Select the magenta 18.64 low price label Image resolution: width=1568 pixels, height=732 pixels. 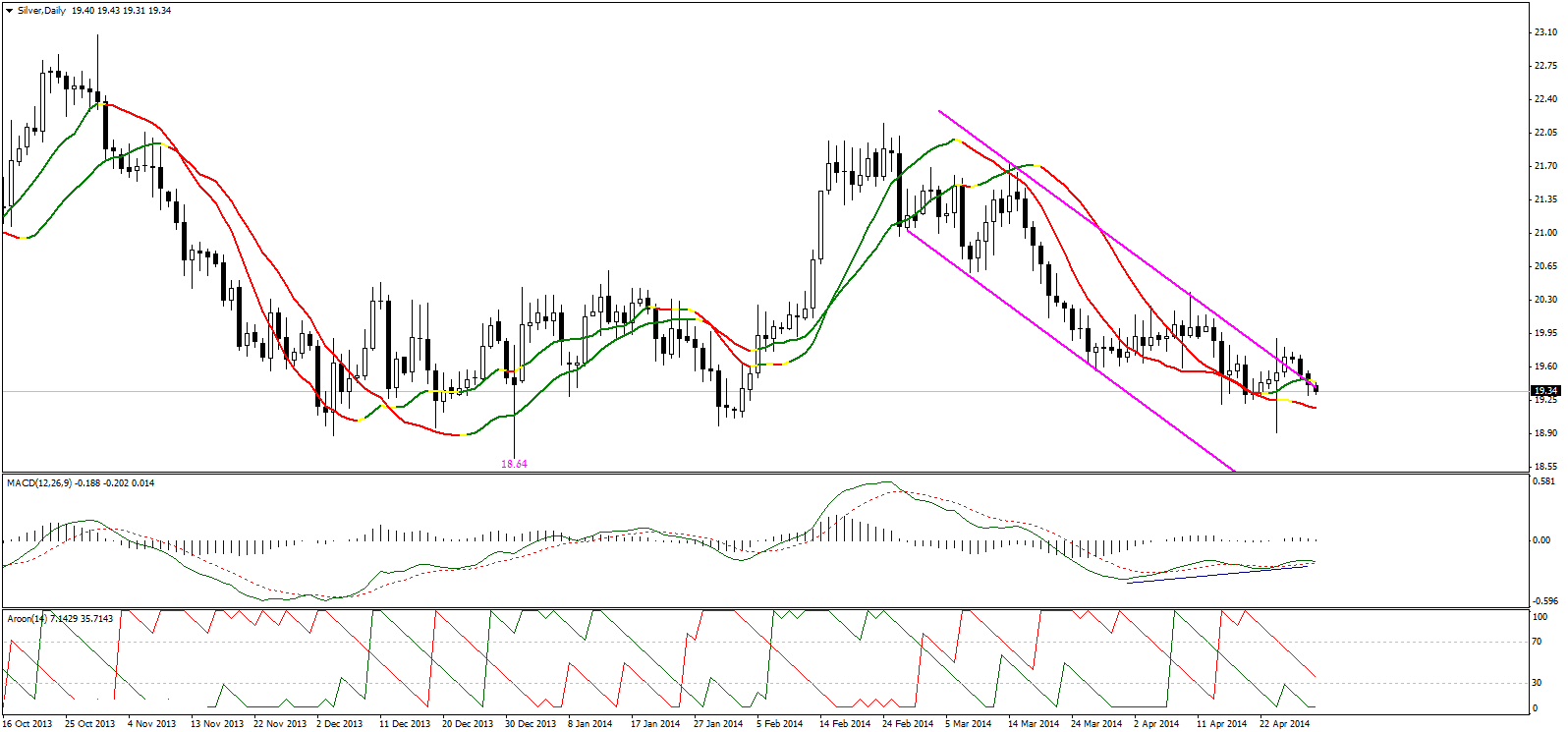pos(514,464)
